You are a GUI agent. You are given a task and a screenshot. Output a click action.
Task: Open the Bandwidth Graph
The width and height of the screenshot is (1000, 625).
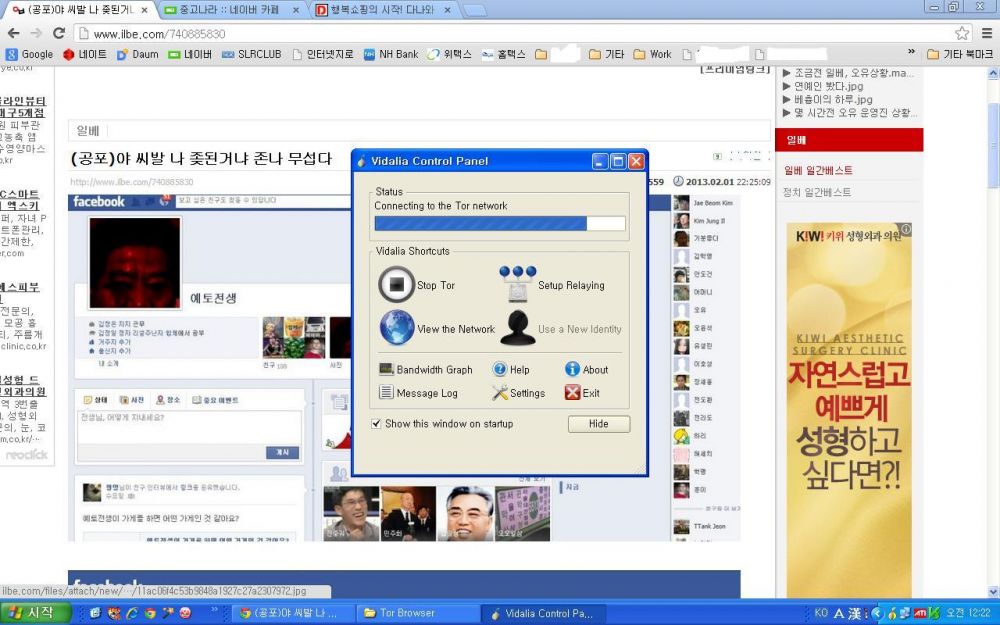tap(425, 369)
